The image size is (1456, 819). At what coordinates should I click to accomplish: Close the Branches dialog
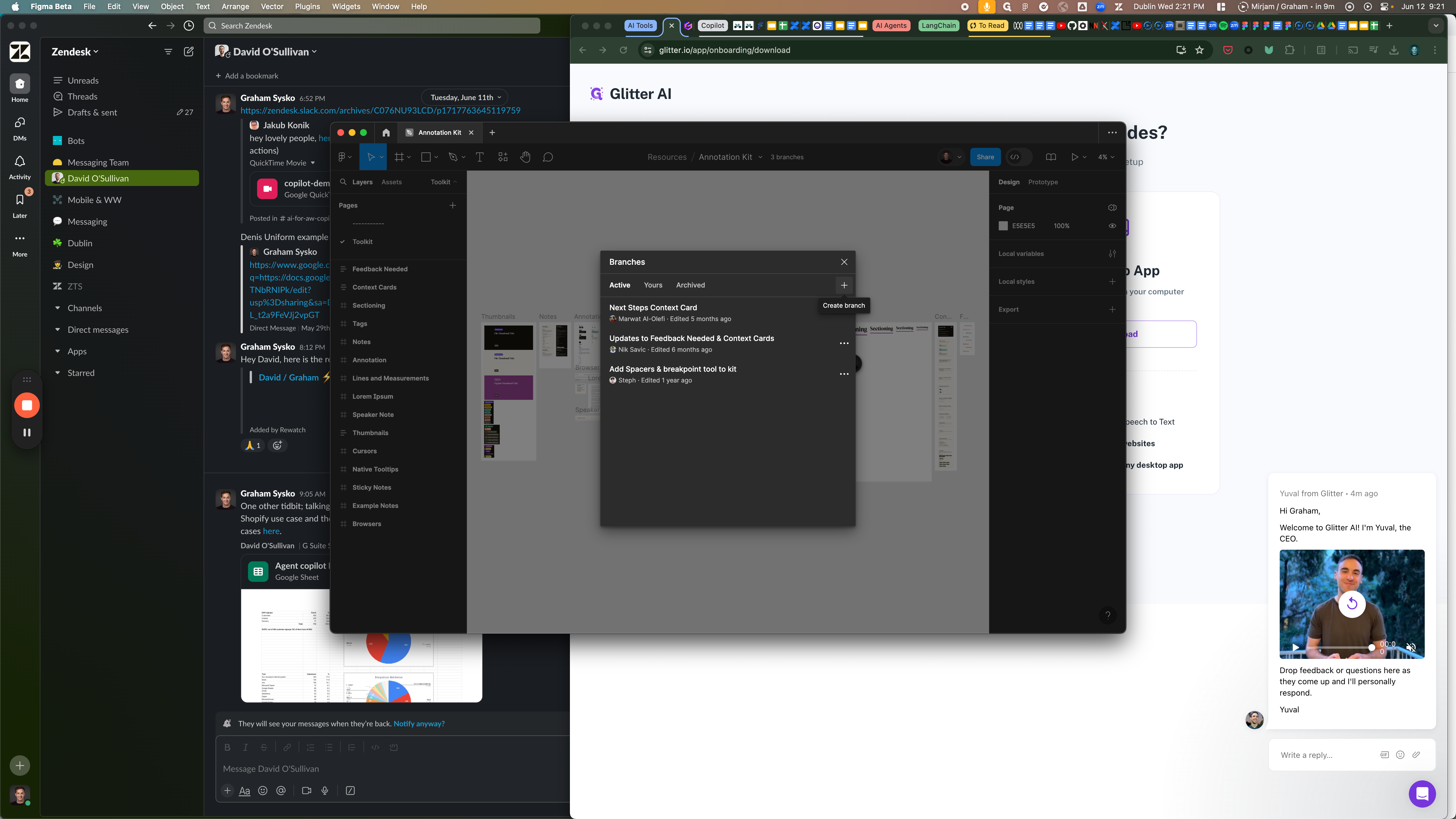844,262
